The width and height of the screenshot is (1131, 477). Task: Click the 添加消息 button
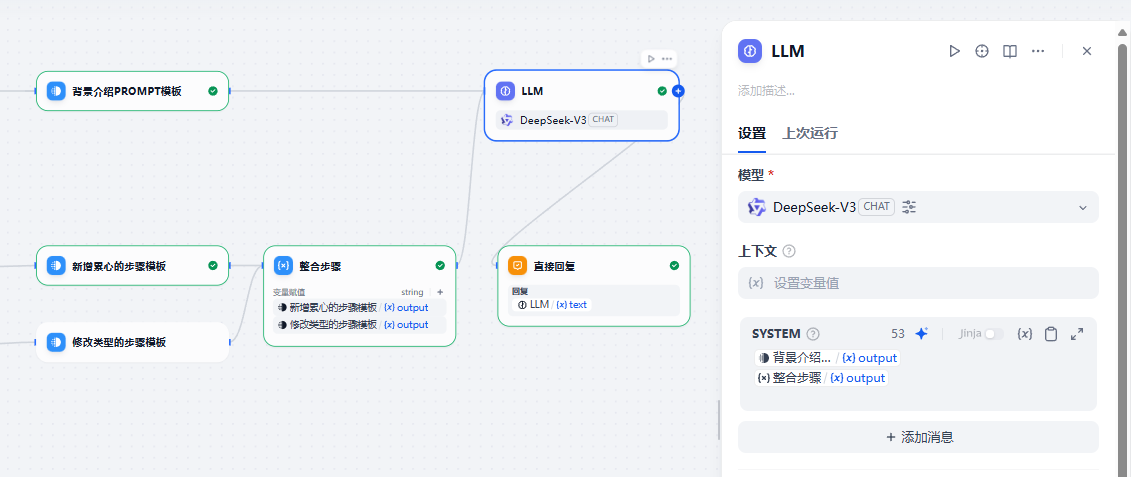(x=918, y=437)
